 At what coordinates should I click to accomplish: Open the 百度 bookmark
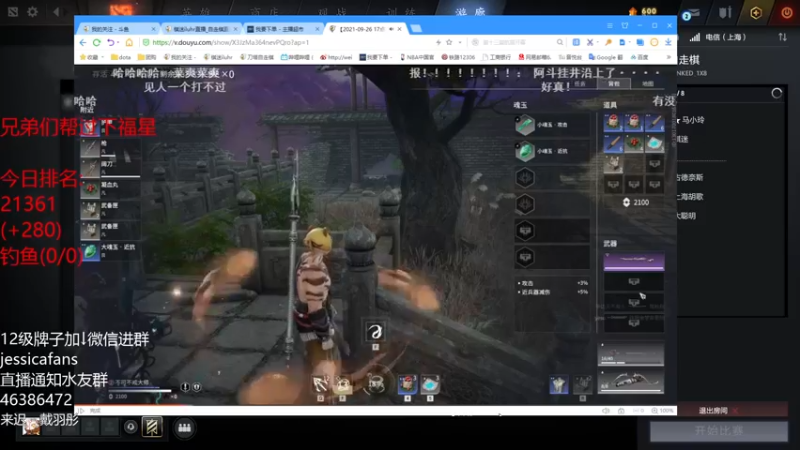point(639,57)
